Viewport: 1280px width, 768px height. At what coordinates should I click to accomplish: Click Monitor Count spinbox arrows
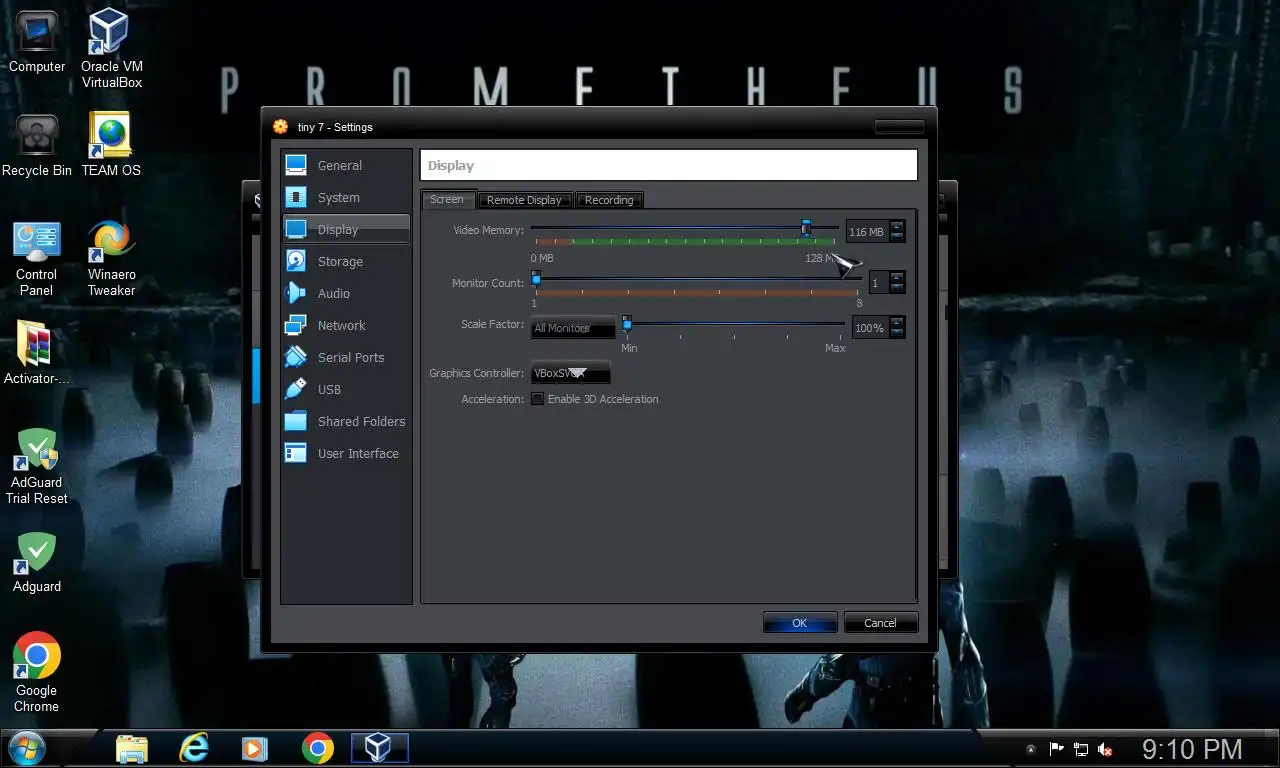(x=897, y=283)
